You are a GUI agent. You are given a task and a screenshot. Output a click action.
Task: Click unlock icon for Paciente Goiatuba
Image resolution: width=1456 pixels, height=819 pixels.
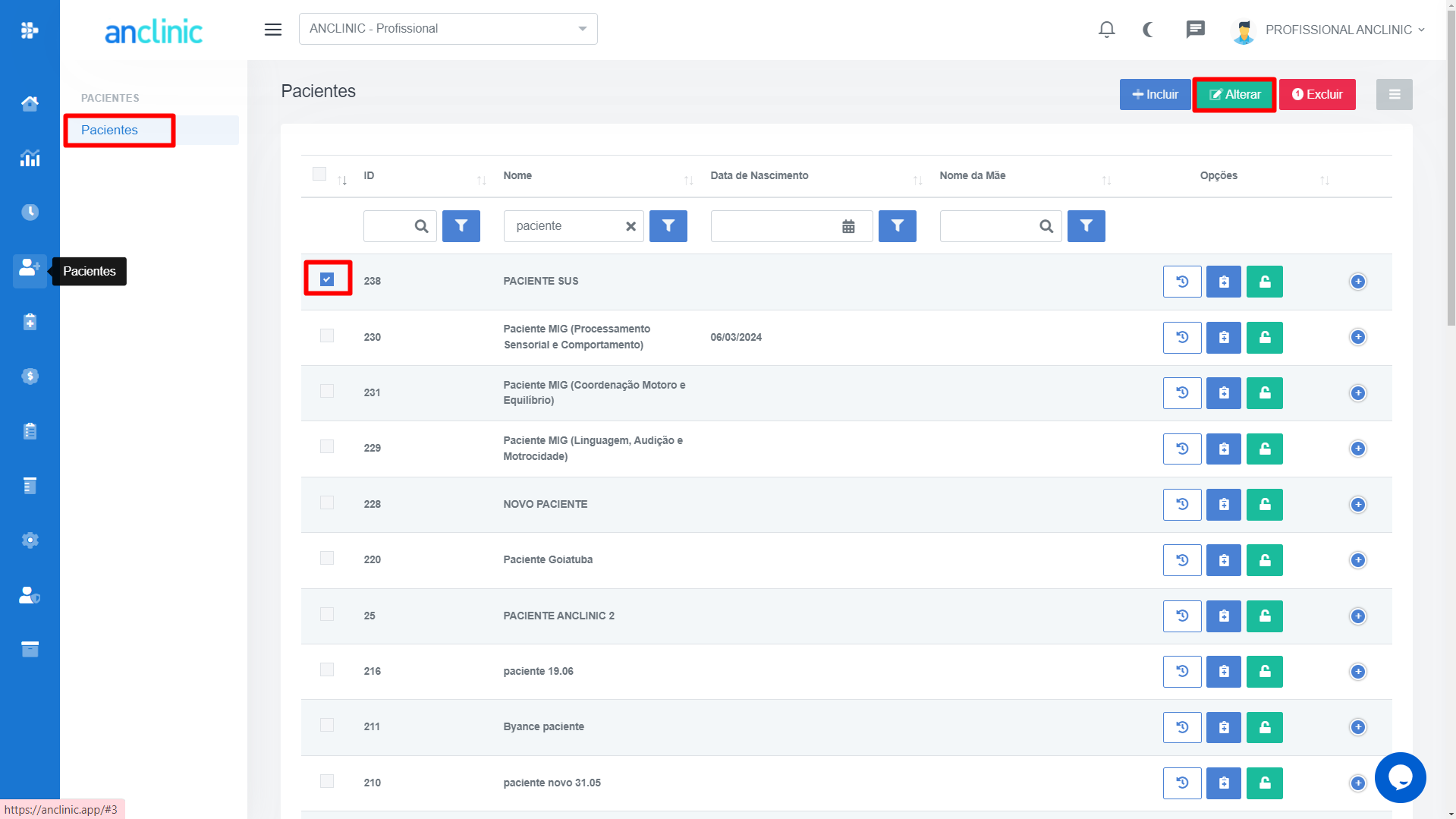[1265, 560]
